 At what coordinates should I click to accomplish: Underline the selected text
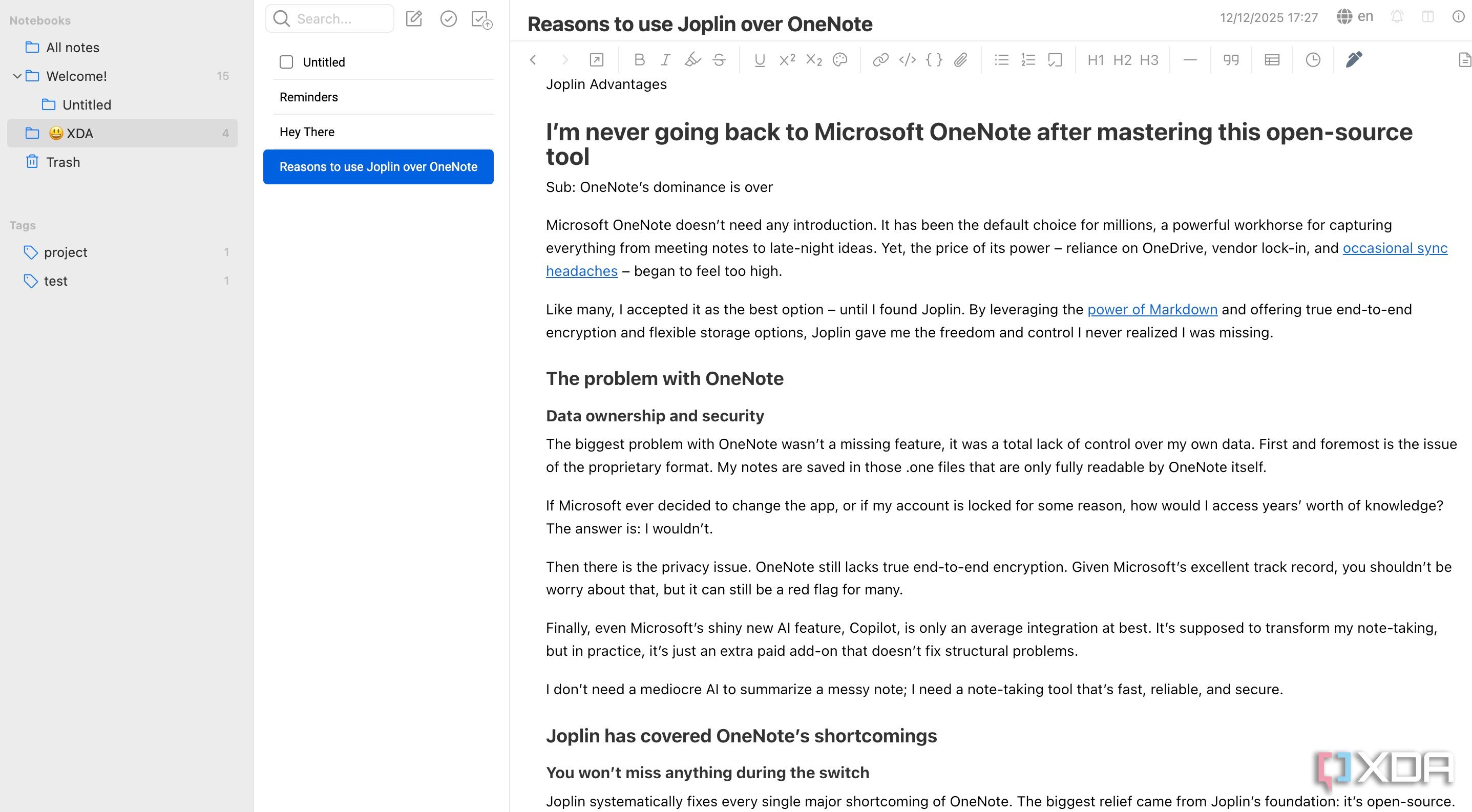point(760,60)
